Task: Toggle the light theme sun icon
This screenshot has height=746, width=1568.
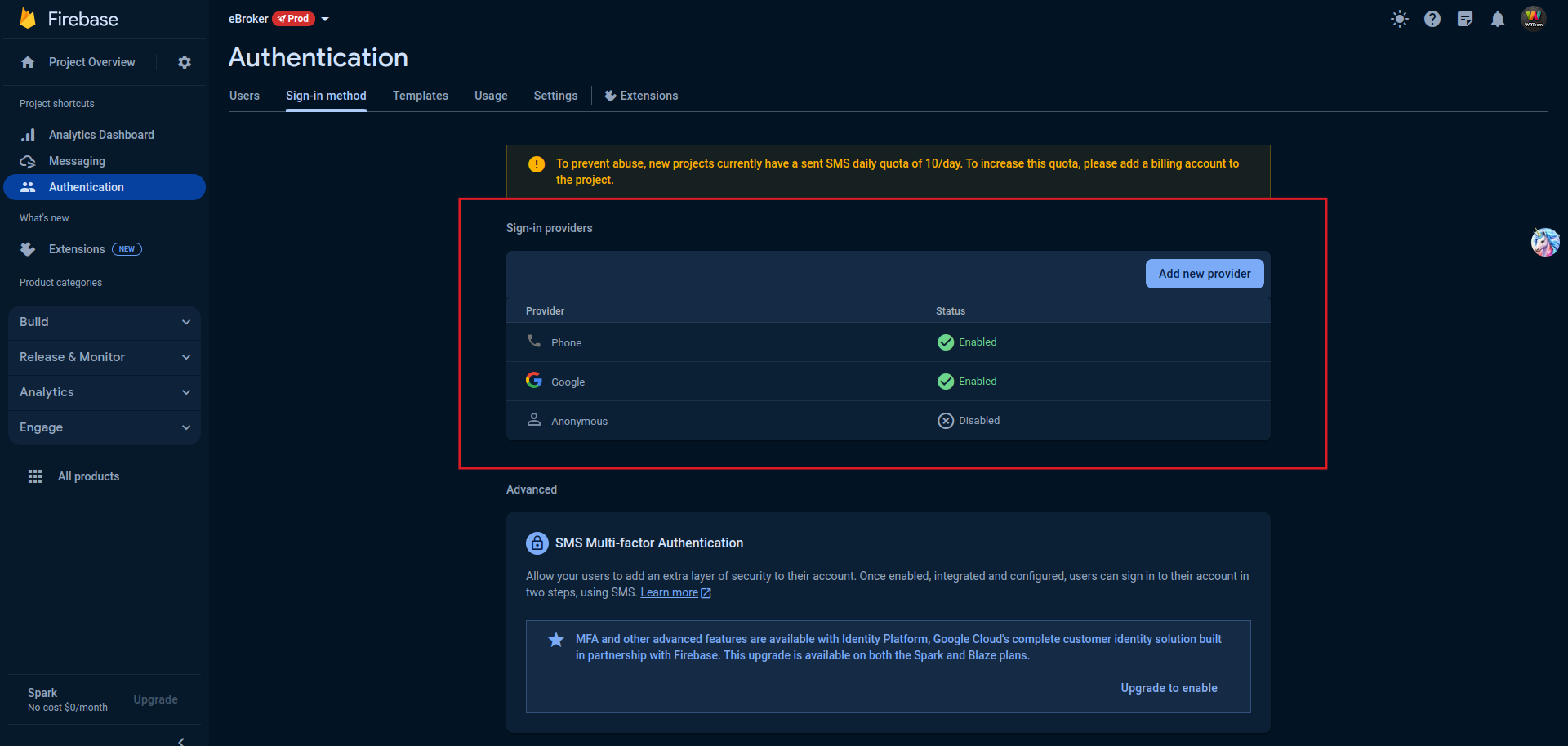Action: (x=1400, y=19)
